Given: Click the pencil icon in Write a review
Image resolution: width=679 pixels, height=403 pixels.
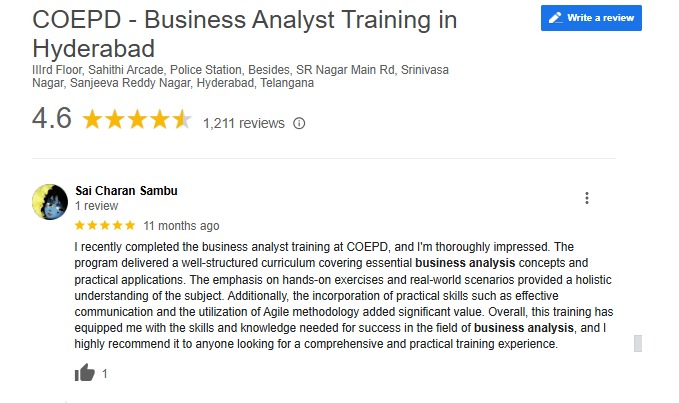Looking at the screenshot, I should (555, 18).
